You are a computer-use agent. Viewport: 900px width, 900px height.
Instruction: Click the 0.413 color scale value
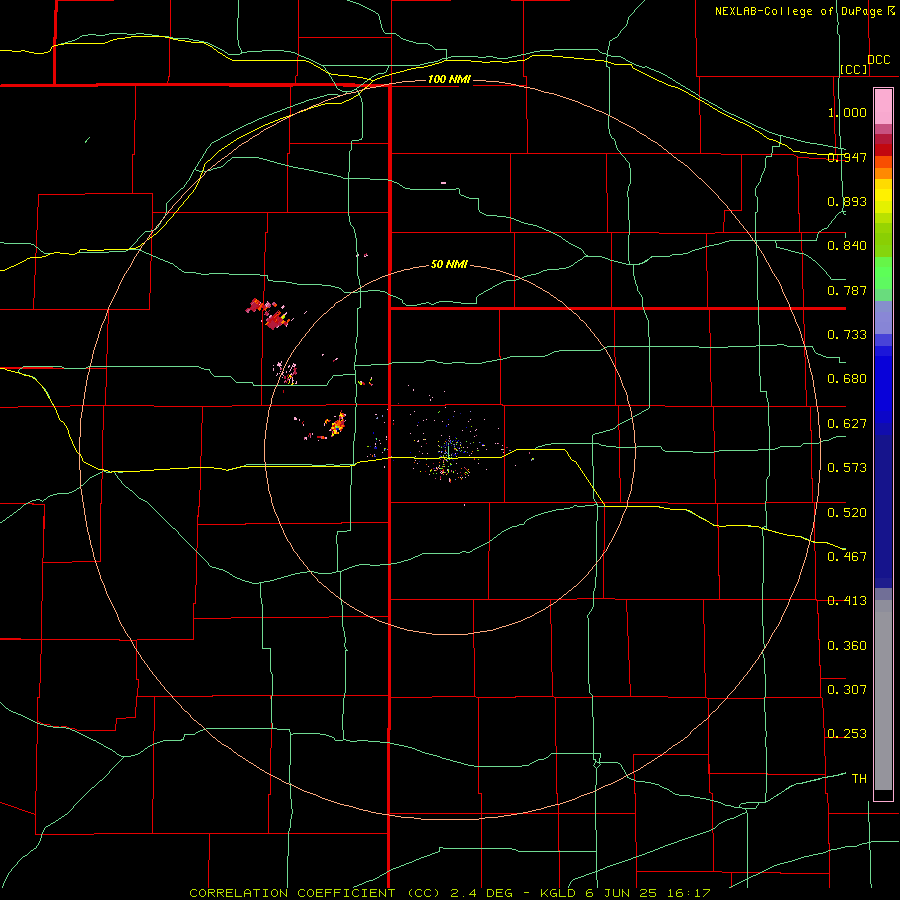pos(847,601)
